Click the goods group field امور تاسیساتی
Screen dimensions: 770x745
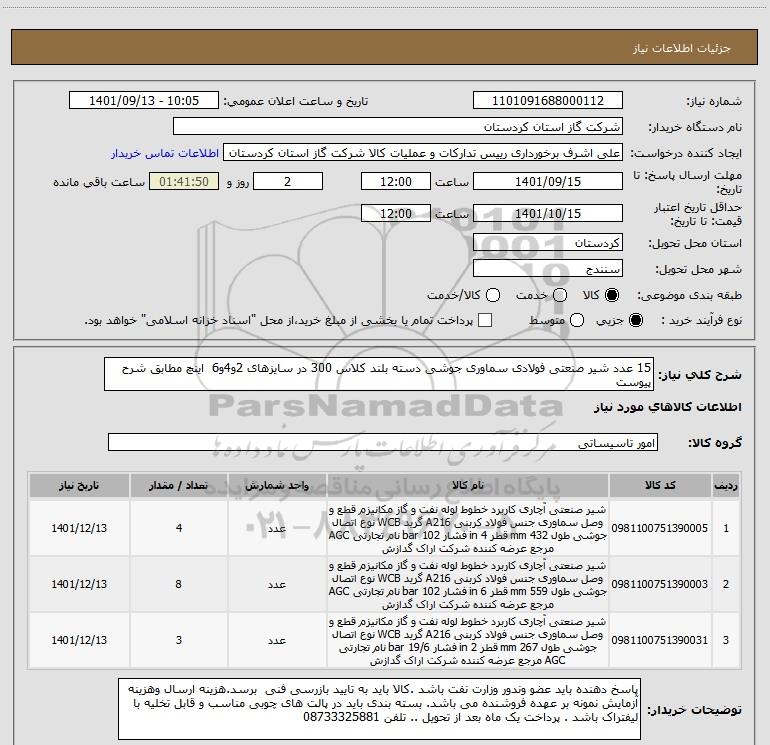[383, 442]
